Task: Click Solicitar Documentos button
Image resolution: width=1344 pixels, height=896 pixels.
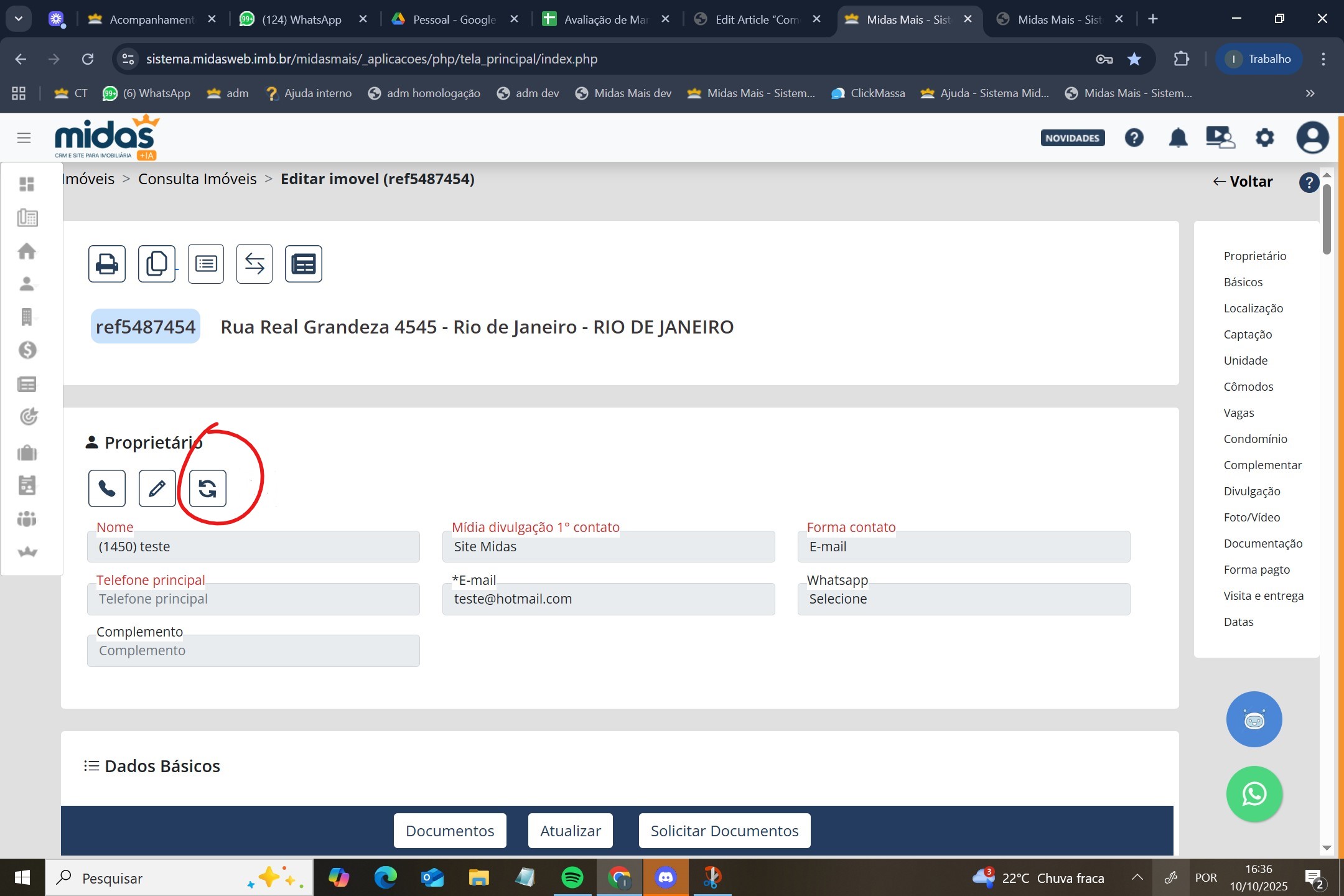Action: 724,831
